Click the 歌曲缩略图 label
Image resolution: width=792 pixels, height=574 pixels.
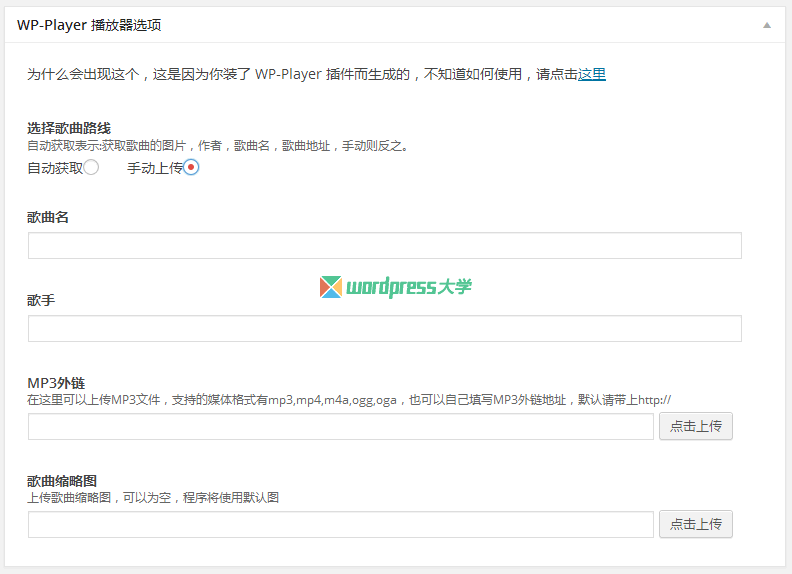[62, 481]
